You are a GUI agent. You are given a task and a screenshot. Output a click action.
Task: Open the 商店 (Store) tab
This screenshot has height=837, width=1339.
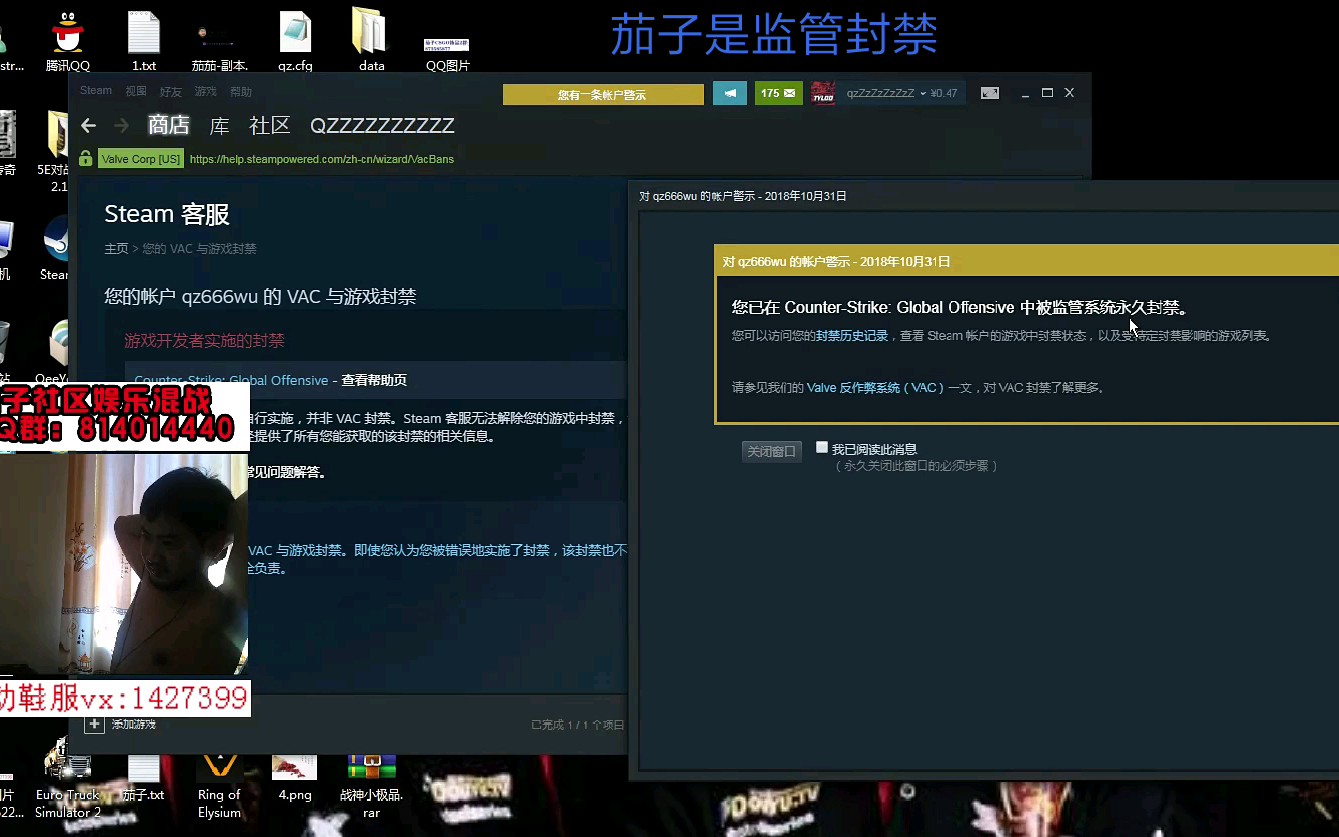click(169, 126)
